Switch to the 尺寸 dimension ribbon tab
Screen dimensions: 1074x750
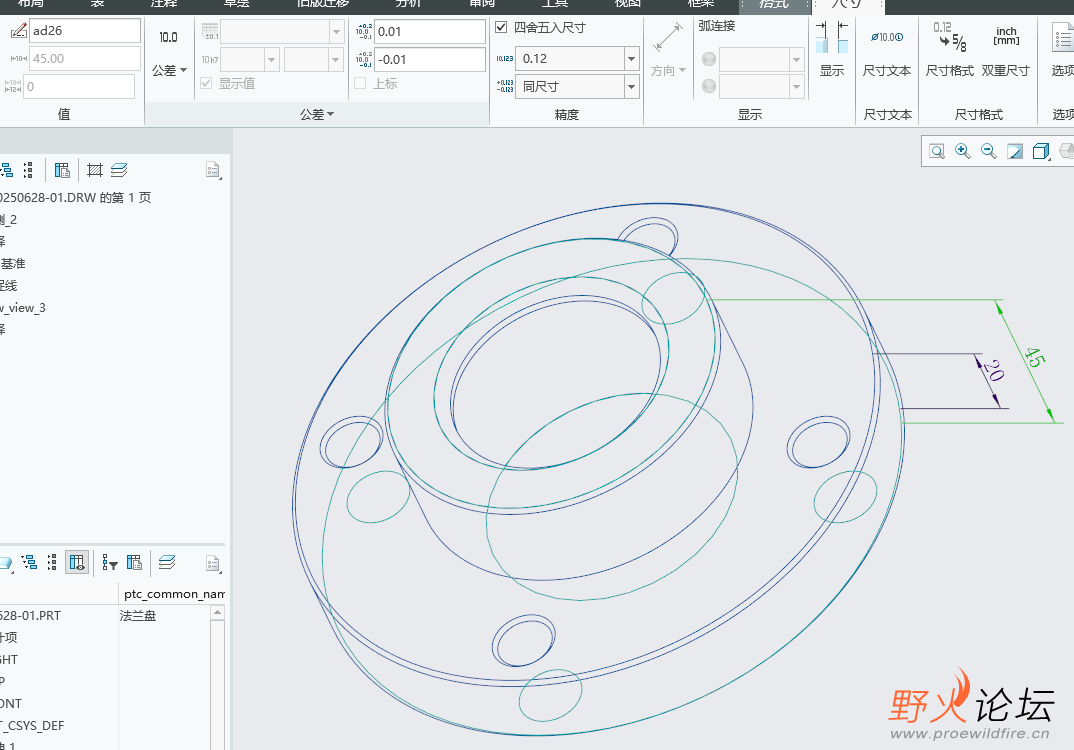pyautogui.click(x=847, y=5)
